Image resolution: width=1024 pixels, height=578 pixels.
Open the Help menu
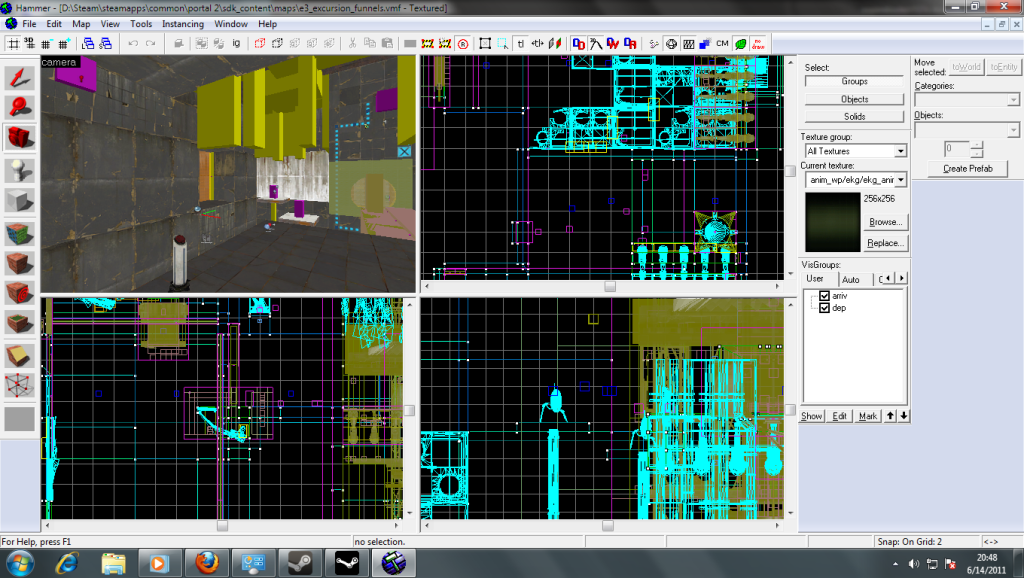click(x=268, y=24)
